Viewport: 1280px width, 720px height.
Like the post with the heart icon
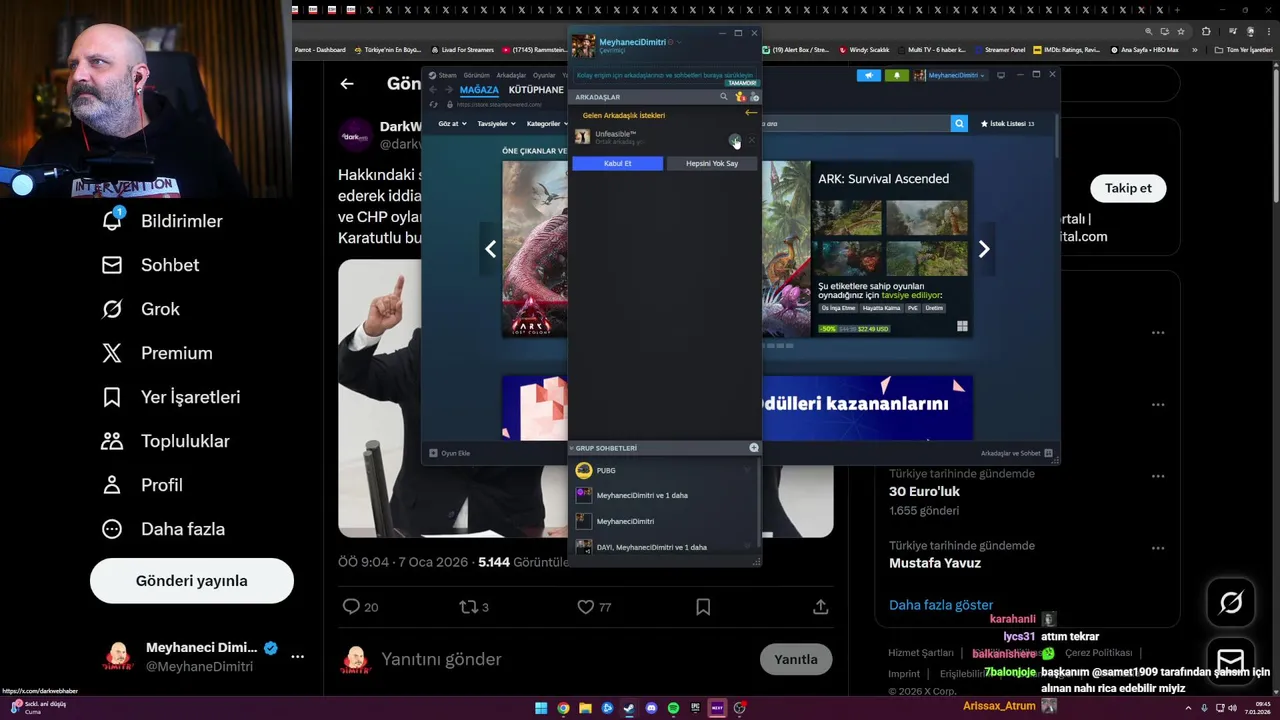(x=586, y=607)
